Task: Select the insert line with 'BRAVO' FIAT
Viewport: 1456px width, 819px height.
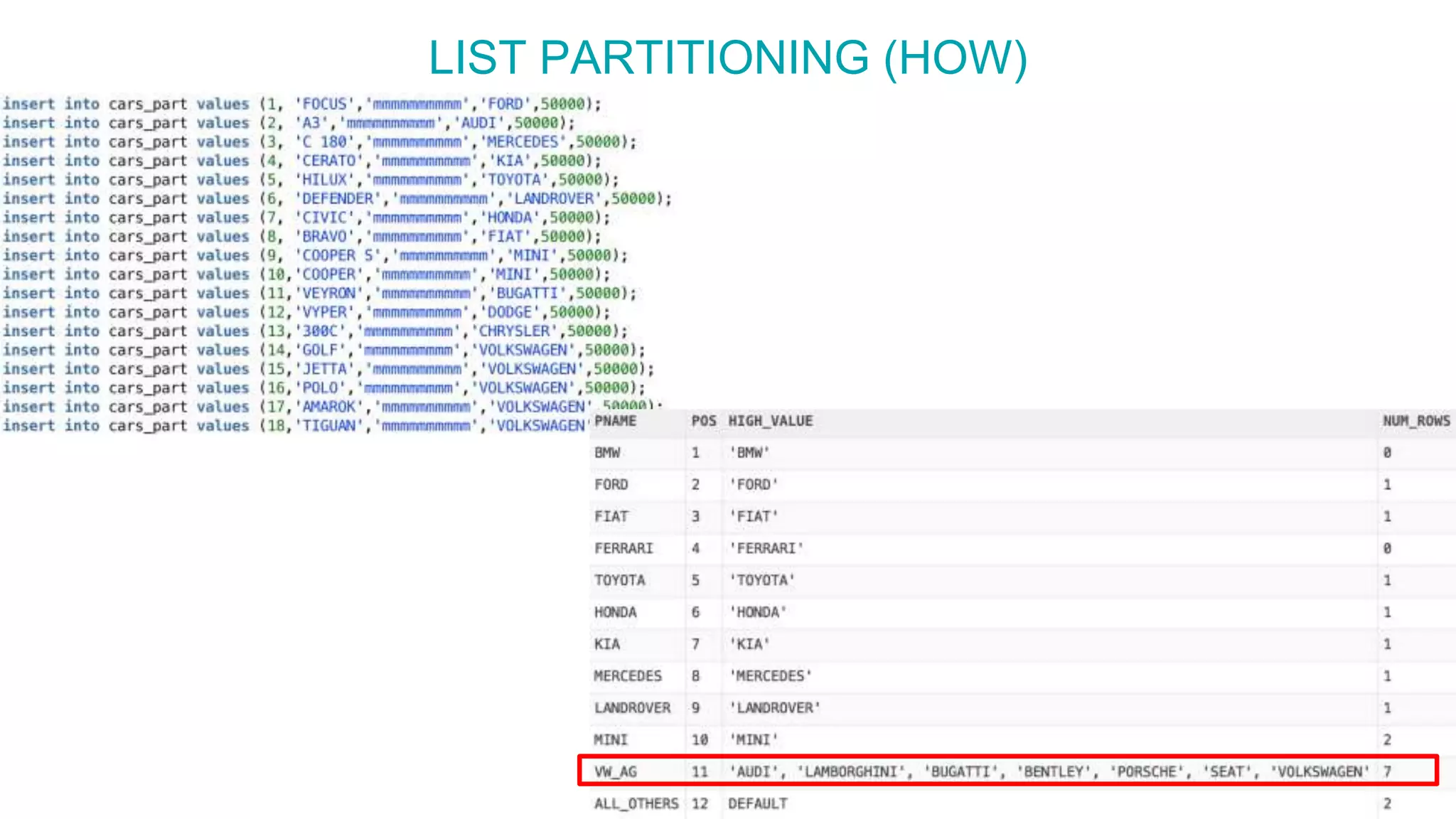Action: (x=302, y=236)
